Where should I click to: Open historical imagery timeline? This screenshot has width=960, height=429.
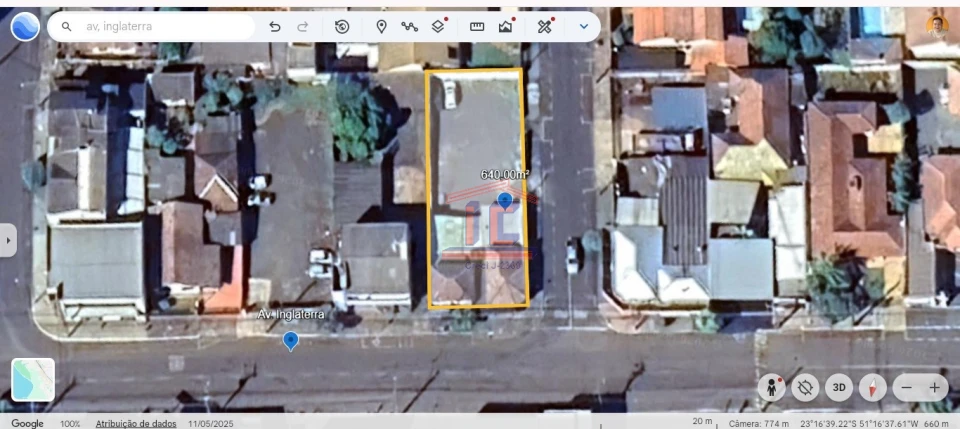coord(342,27)
